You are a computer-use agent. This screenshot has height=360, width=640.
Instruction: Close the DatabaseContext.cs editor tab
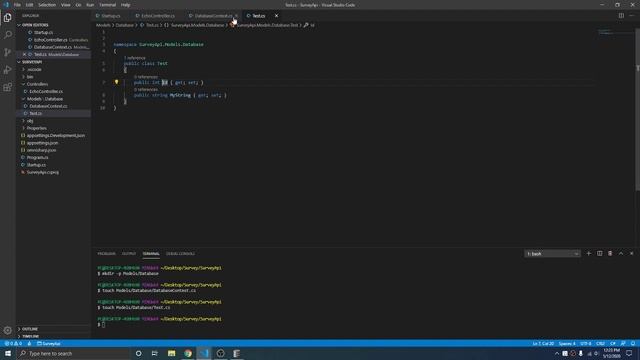click(x=236, y=16)
